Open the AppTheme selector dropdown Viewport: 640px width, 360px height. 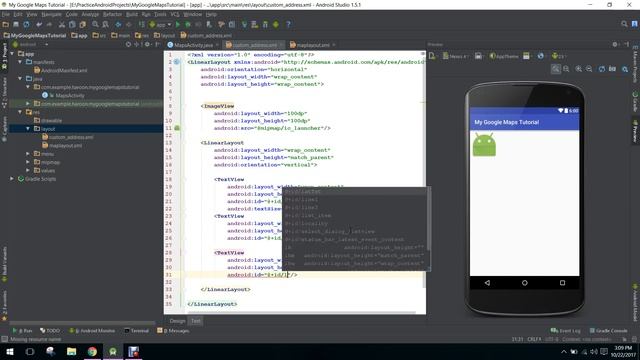(x=504, y=56)
